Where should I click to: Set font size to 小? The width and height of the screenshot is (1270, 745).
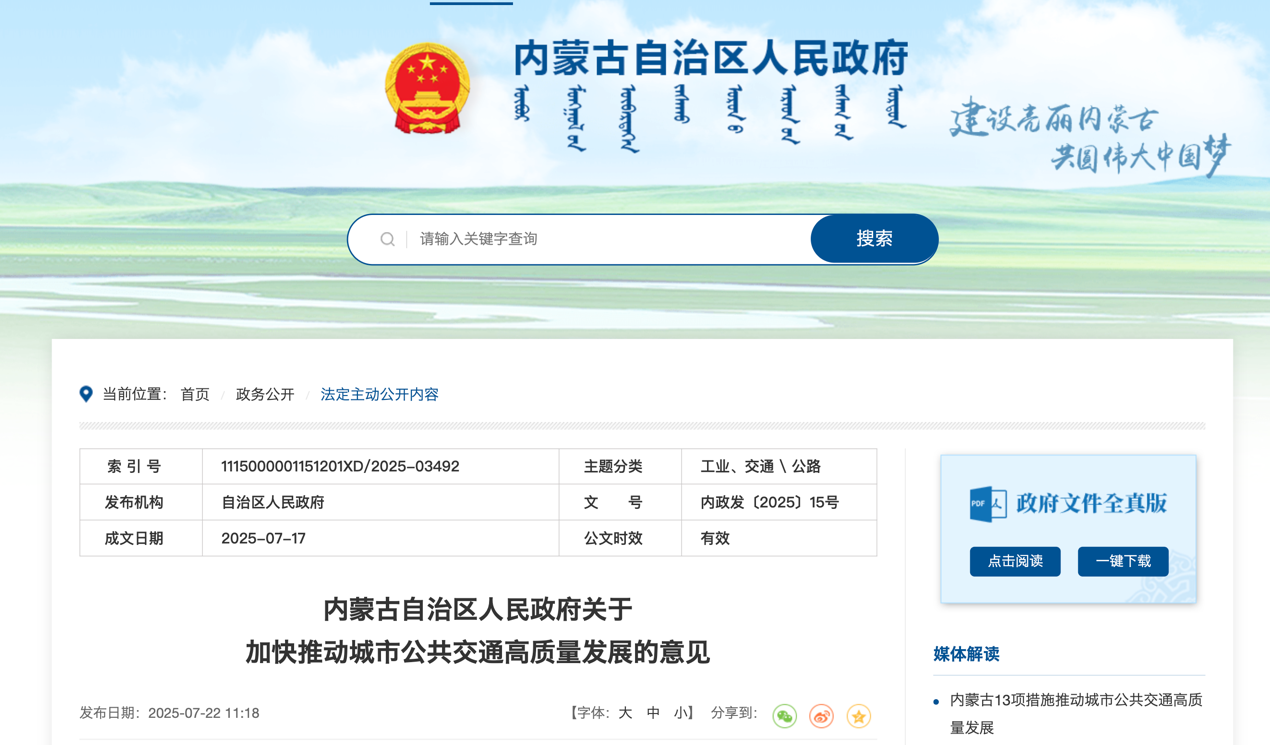tap(681, 713)
